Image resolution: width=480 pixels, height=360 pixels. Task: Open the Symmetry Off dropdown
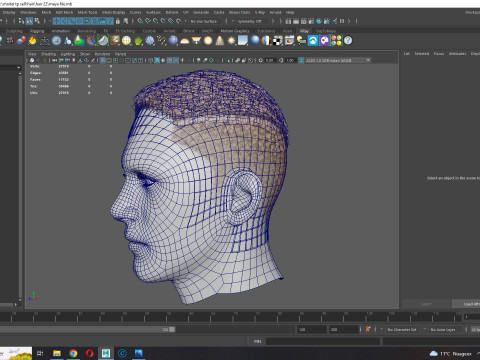(x=252, y=21)
